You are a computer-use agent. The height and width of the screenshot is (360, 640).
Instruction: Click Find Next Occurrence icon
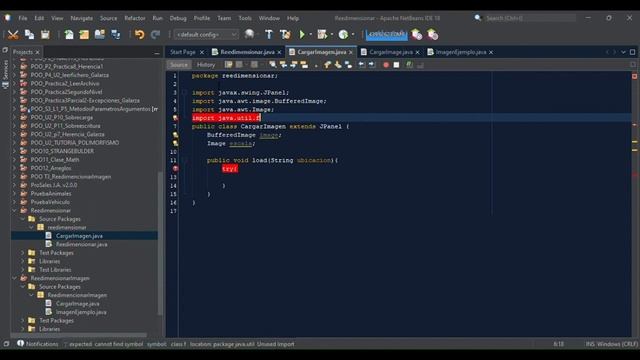(x=293, y=64)
